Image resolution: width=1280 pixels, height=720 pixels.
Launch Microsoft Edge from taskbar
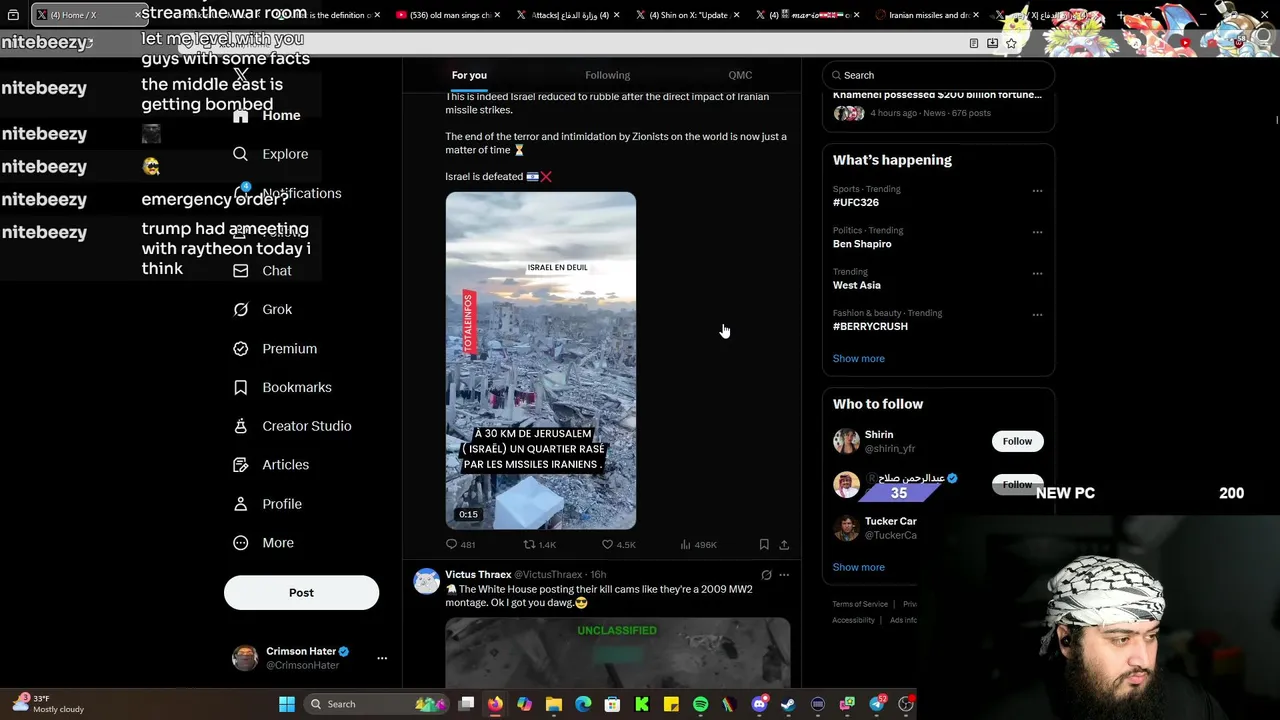coord(583,704)
